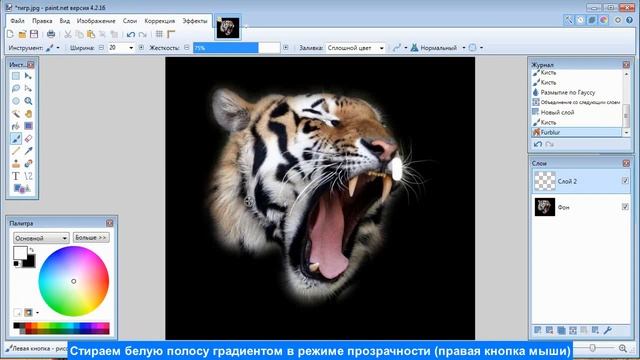The width and height of the screenshot is (640, 360).
Task: Toggle Layers window icon at top right
Action: click(592, 20)
